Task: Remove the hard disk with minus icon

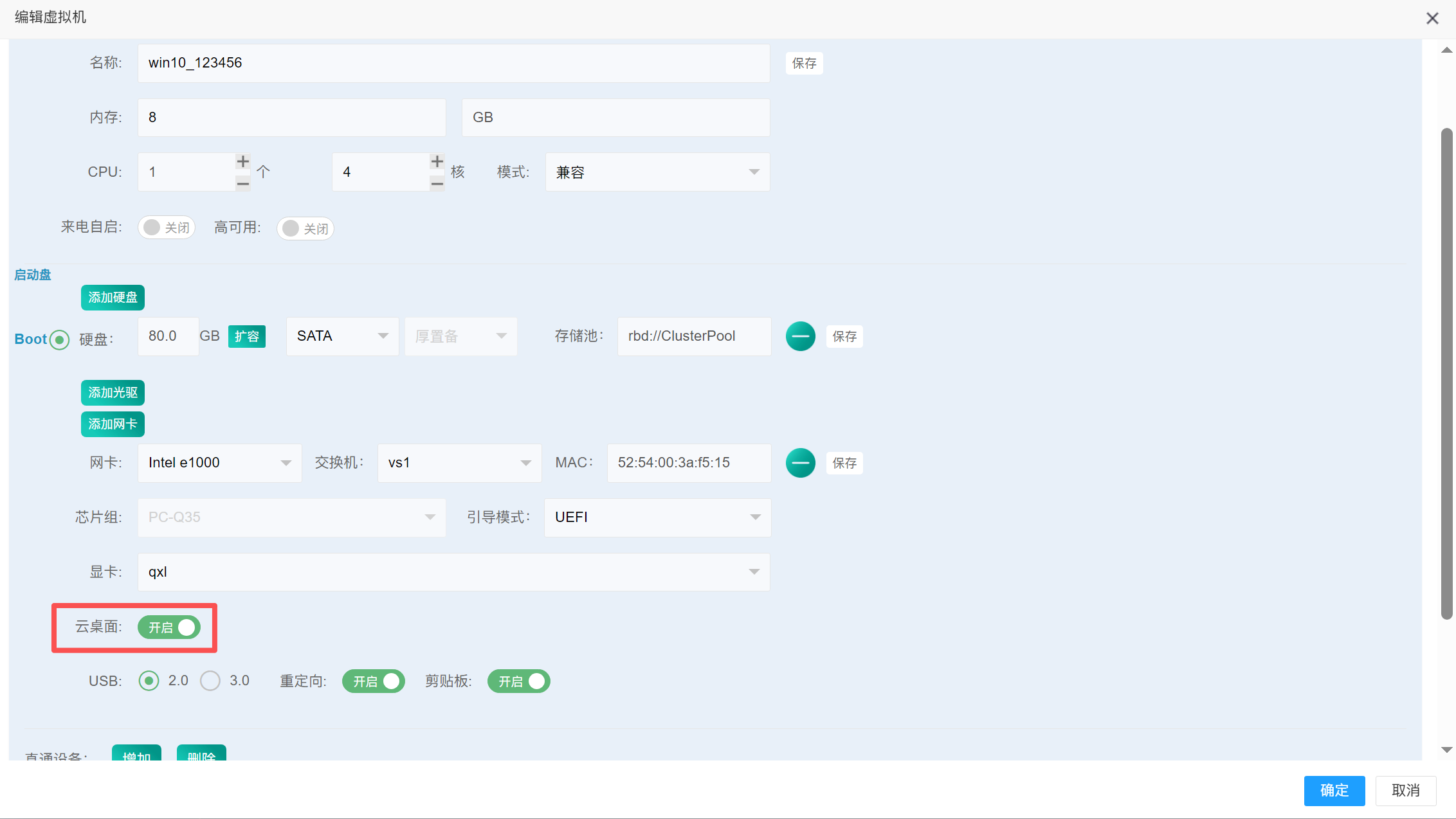Action: pos(800,336)
